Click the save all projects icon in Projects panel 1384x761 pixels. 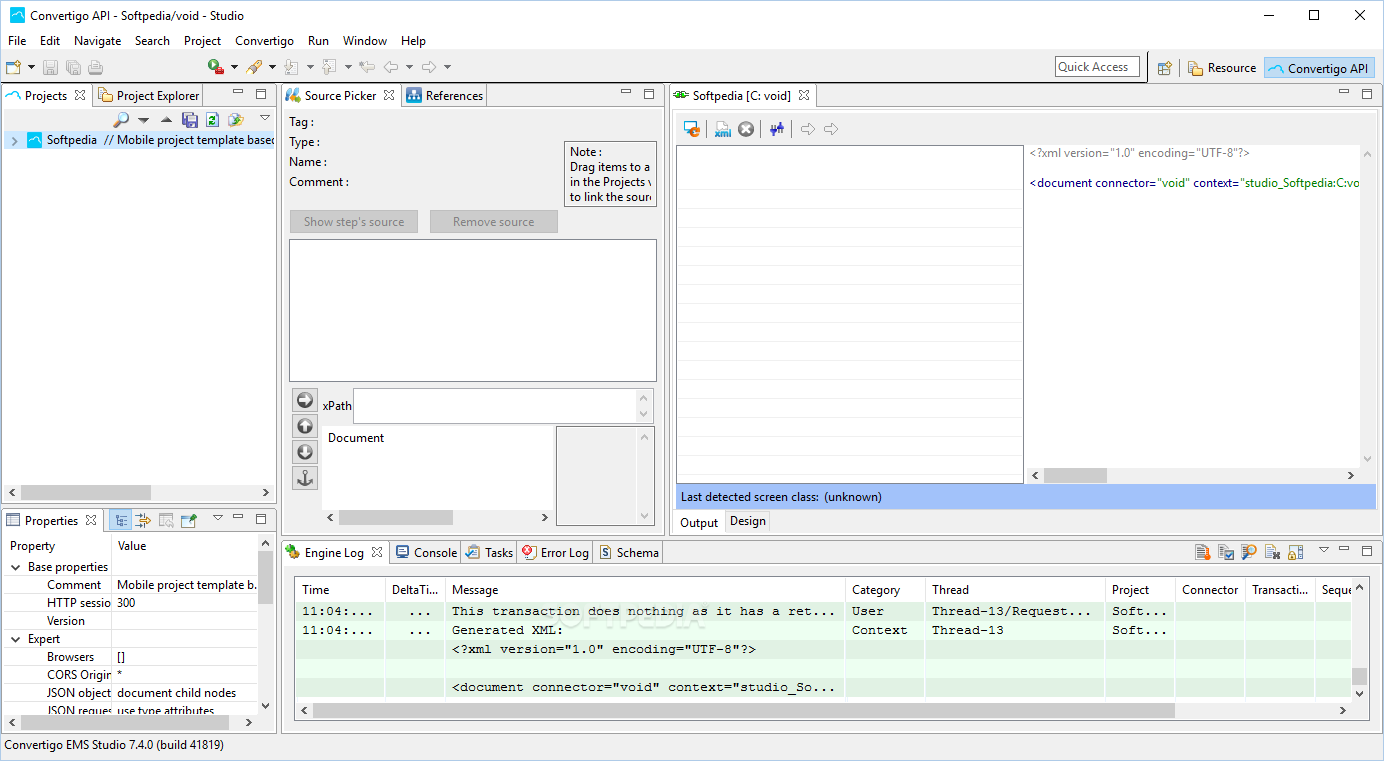pyautogui.click(x=190, y=120)
